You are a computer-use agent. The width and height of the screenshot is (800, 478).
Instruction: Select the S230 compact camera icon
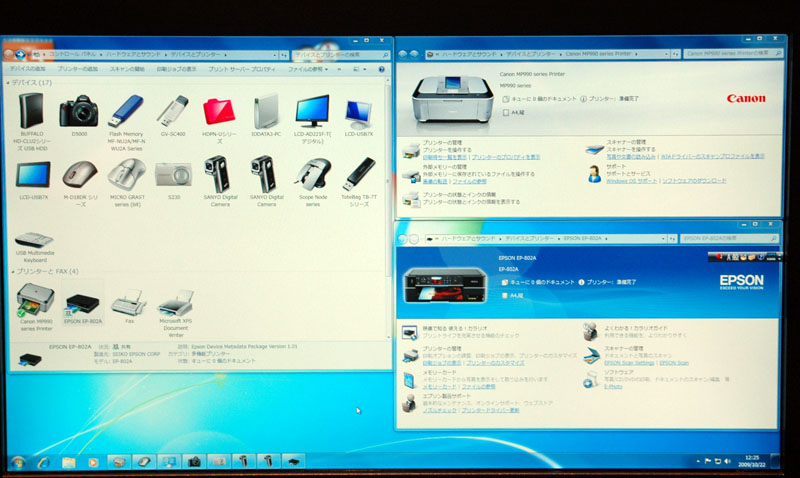point(172,174)
